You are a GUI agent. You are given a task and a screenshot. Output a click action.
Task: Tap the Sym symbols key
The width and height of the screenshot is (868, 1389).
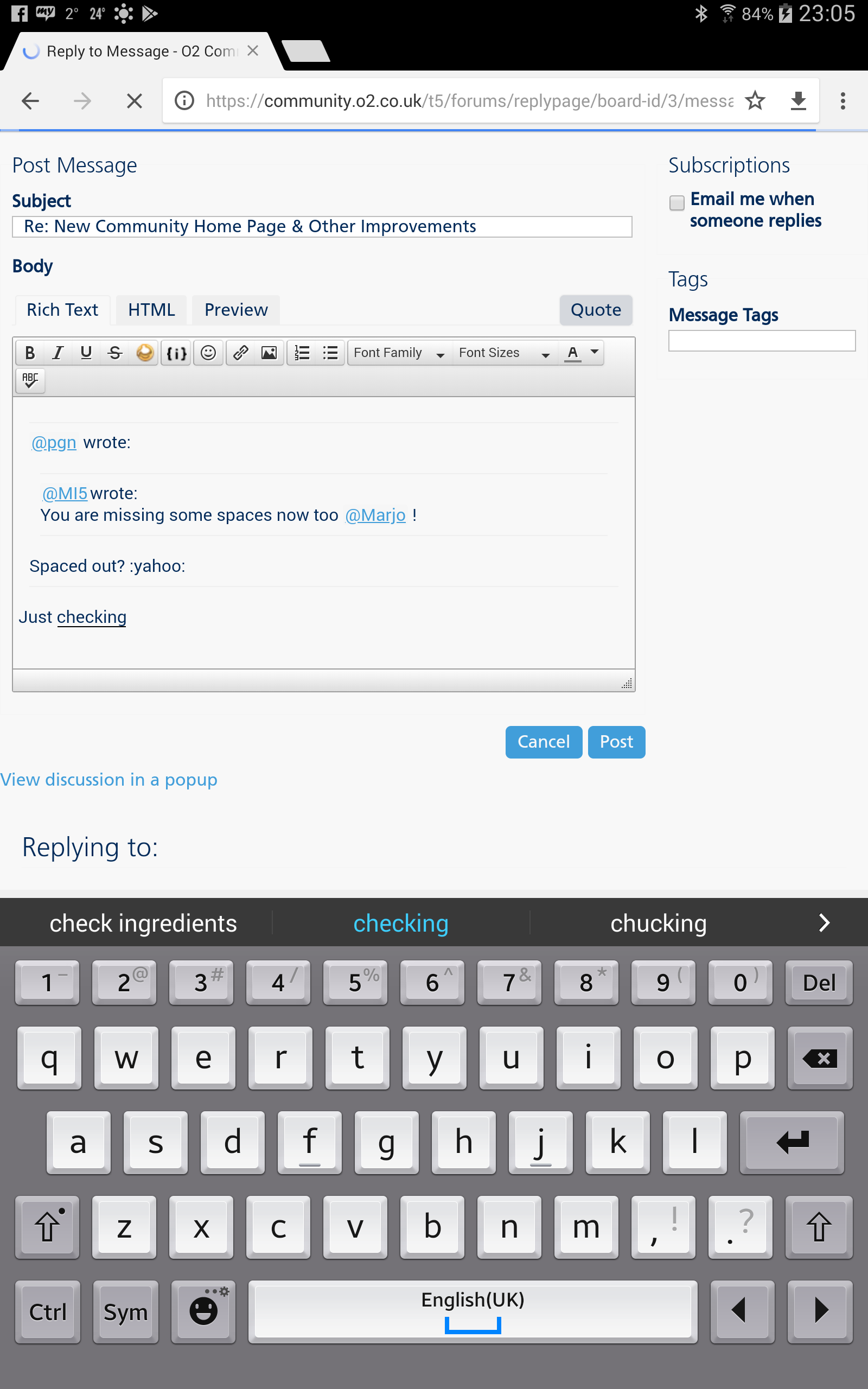coord(125,1312)
